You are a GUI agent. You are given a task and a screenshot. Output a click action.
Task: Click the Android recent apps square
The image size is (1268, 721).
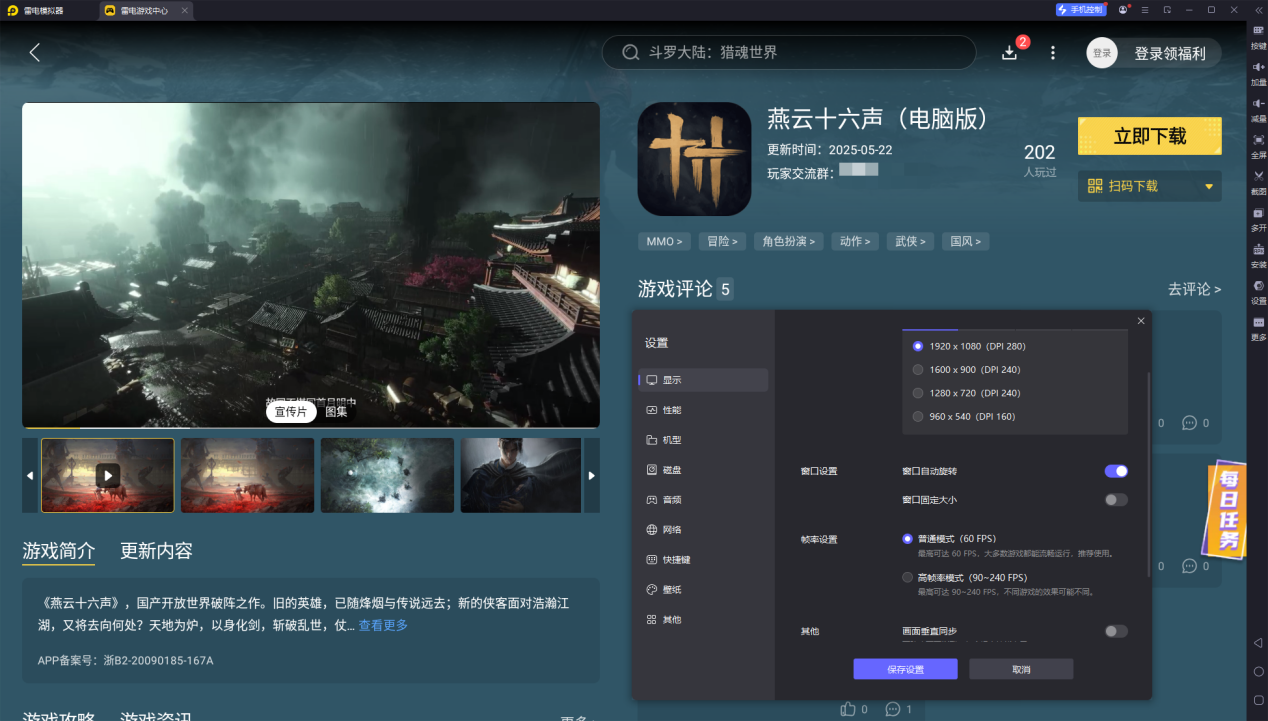[1258, 699]
